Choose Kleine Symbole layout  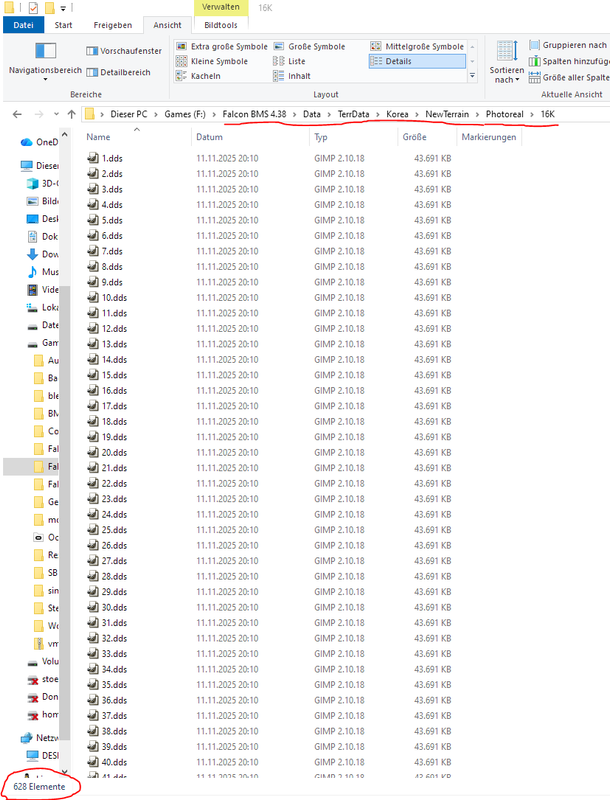click(212, 61)
